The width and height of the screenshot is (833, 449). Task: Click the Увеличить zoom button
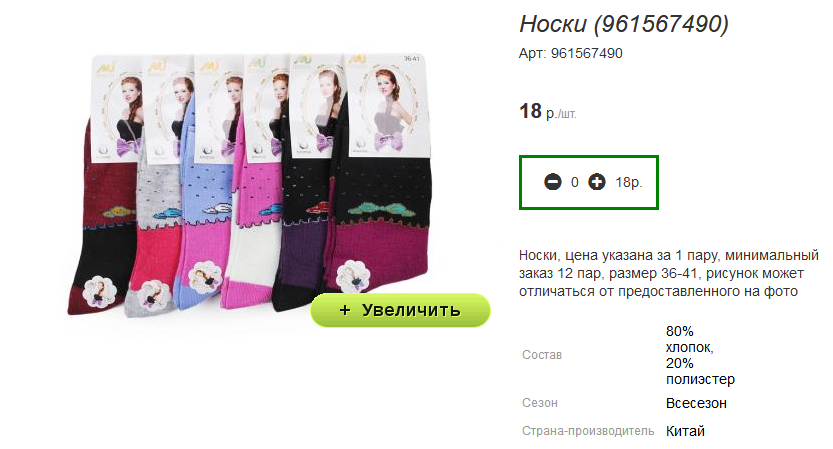(400, 310)
